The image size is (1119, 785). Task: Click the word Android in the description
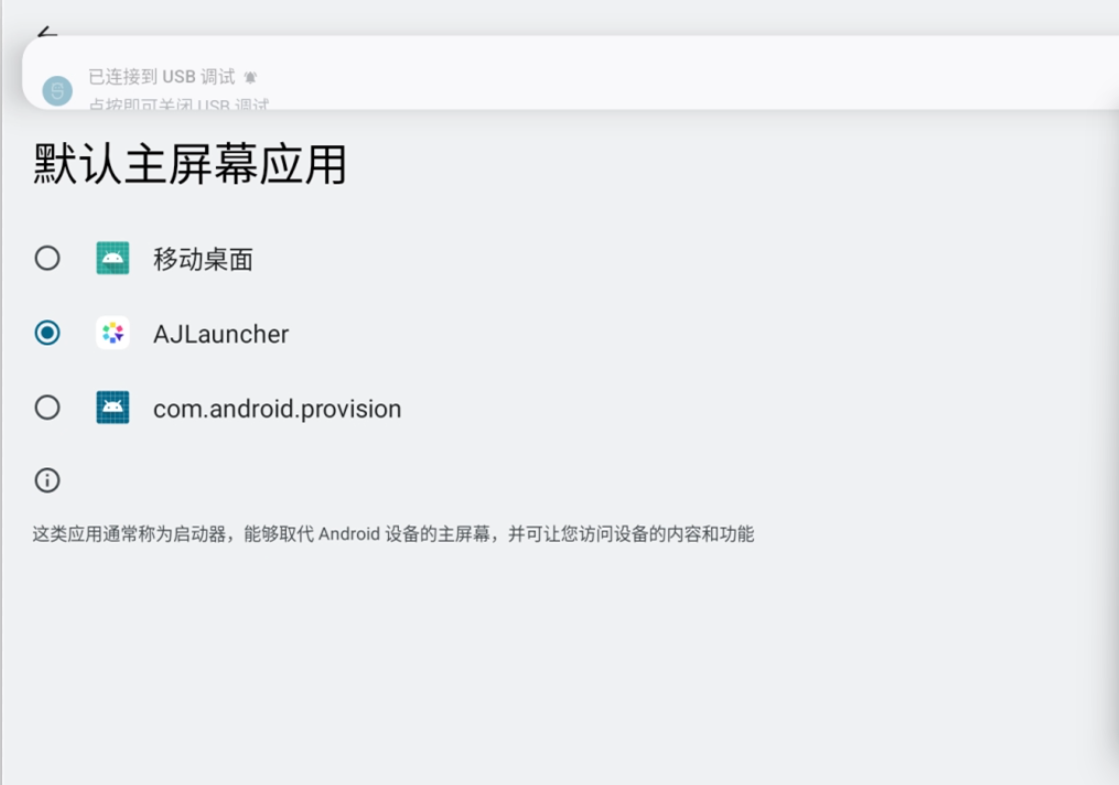(x=349, y=534)
